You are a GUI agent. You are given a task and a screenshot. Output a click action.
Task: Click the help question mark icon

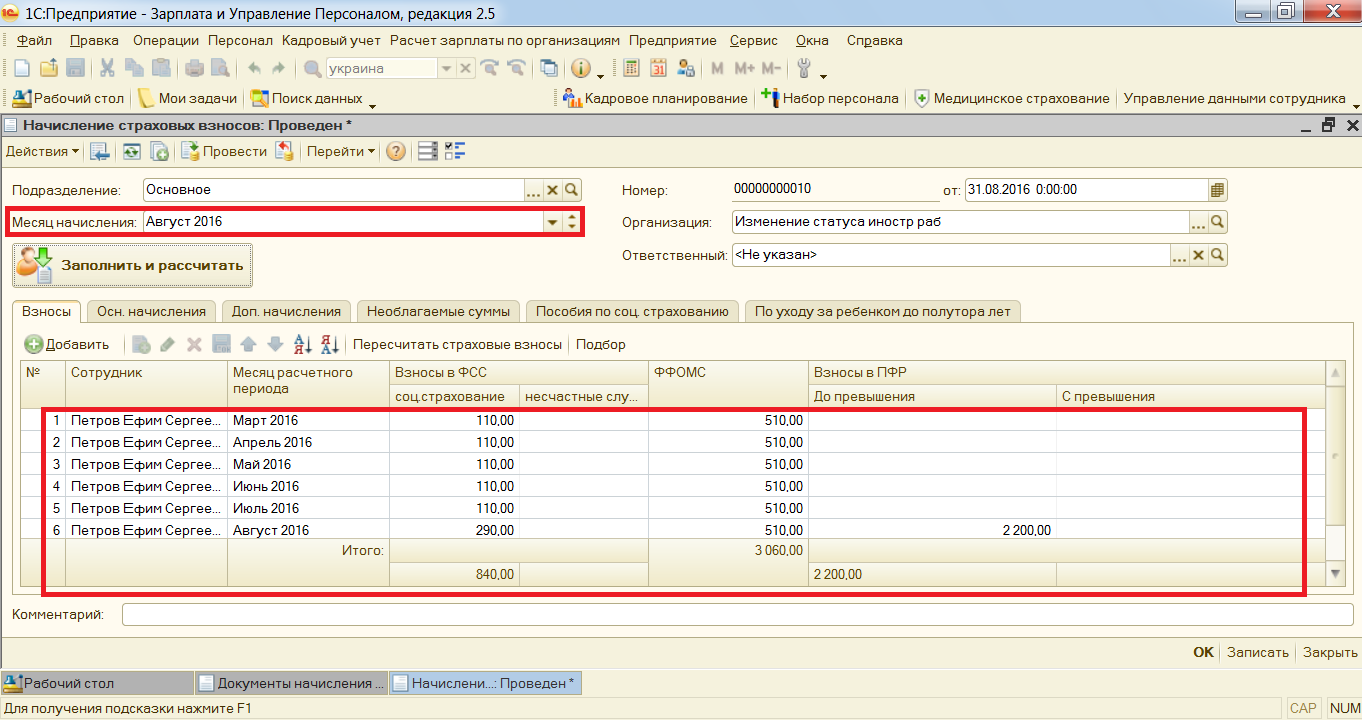tap(396, 152)
